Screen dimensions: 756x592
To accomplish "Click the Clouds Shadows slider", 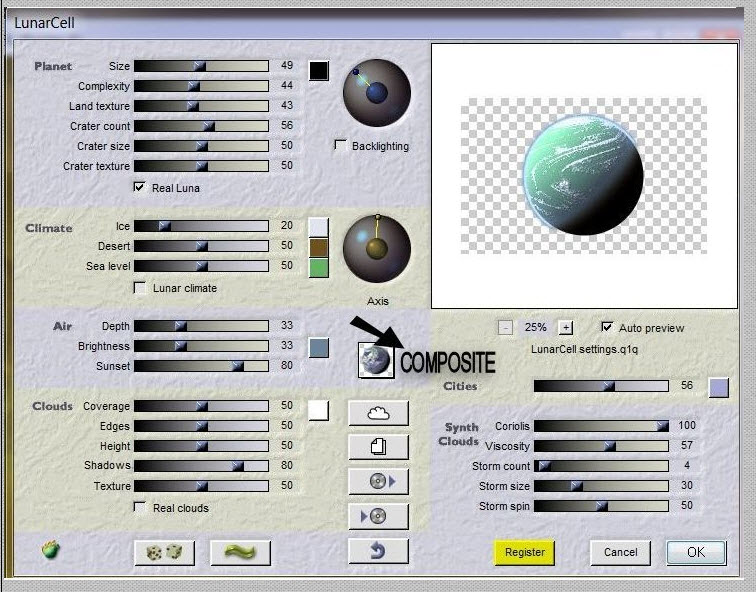I will pyautogui.click(x=201, y=466).
